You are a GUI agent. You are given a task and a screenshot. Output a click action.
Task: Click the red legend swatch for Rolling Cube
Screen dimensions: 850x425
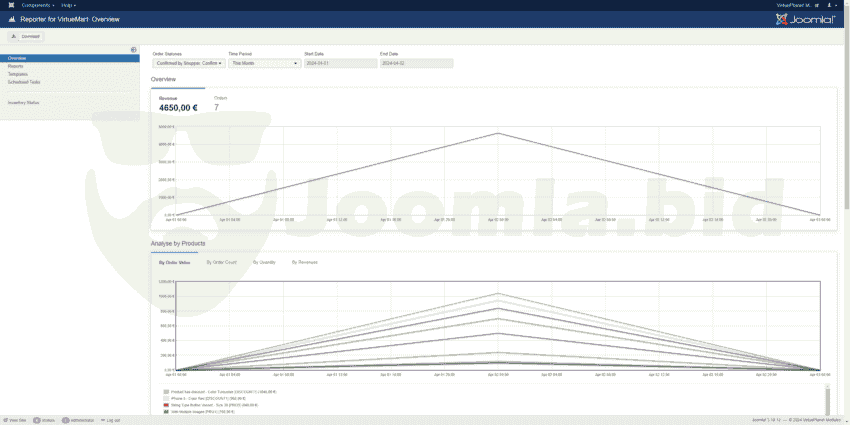tap(166, 404)
